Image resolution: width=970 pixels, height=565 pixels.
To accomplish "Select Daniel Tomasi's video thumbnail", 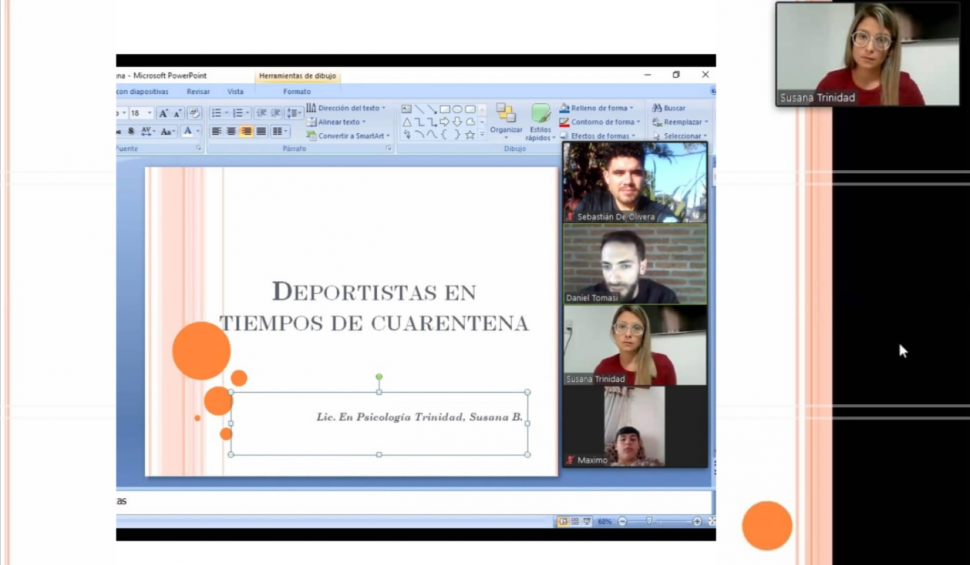I will [x=634, y=264].
